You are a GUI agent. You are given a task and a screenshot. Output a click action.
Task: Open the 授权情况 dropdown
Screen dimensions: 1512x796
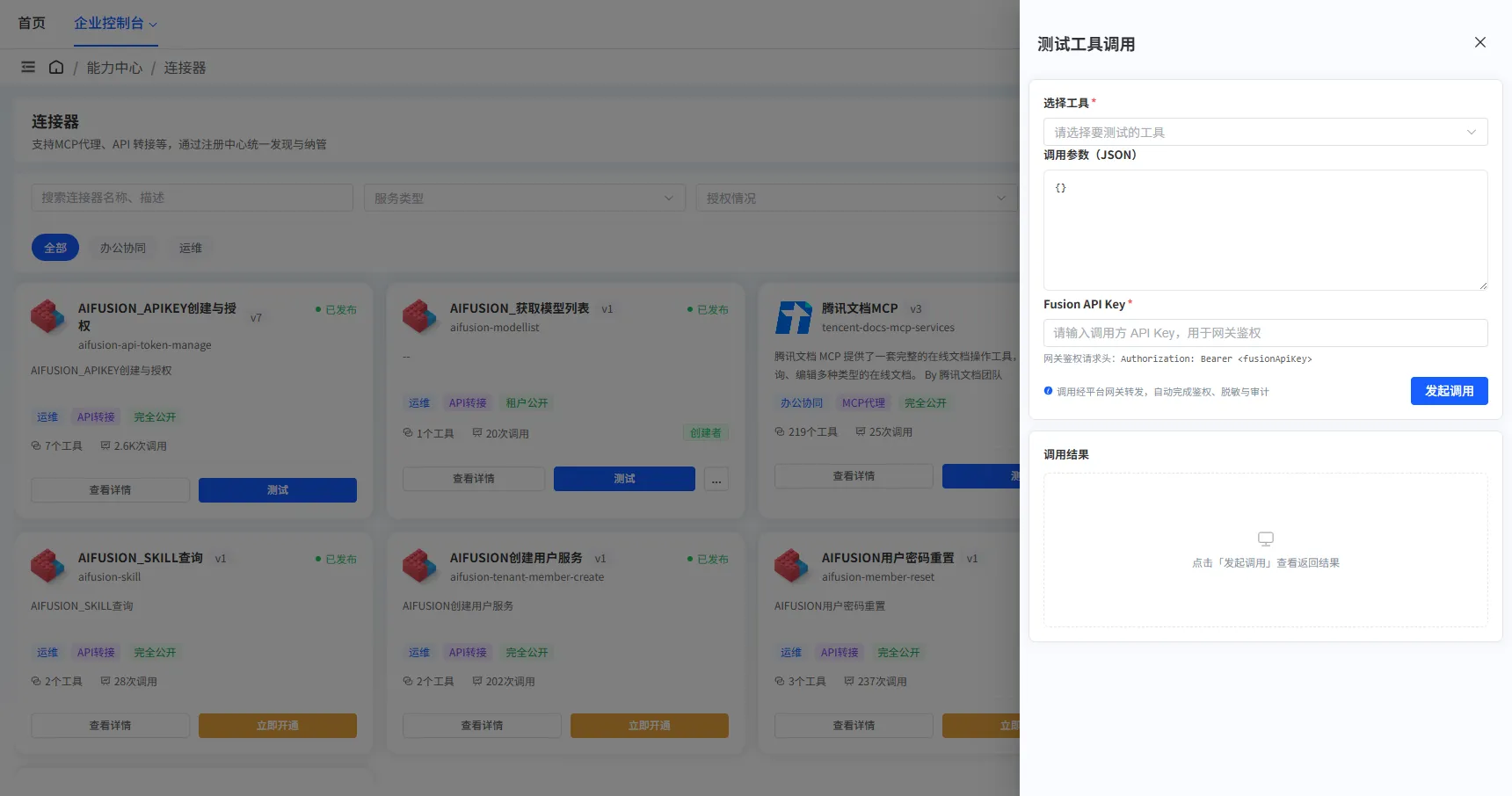click(857, 198)
